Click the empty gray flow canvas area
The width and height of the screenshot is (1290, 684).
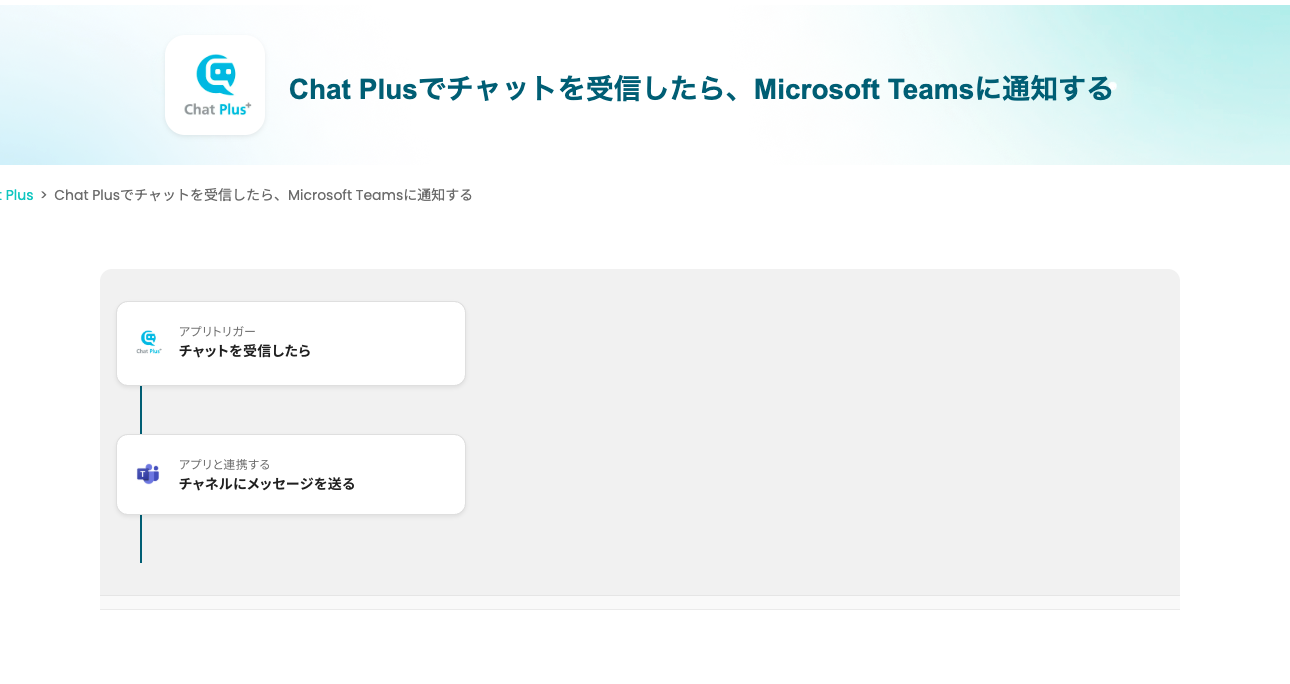(800, 430)
